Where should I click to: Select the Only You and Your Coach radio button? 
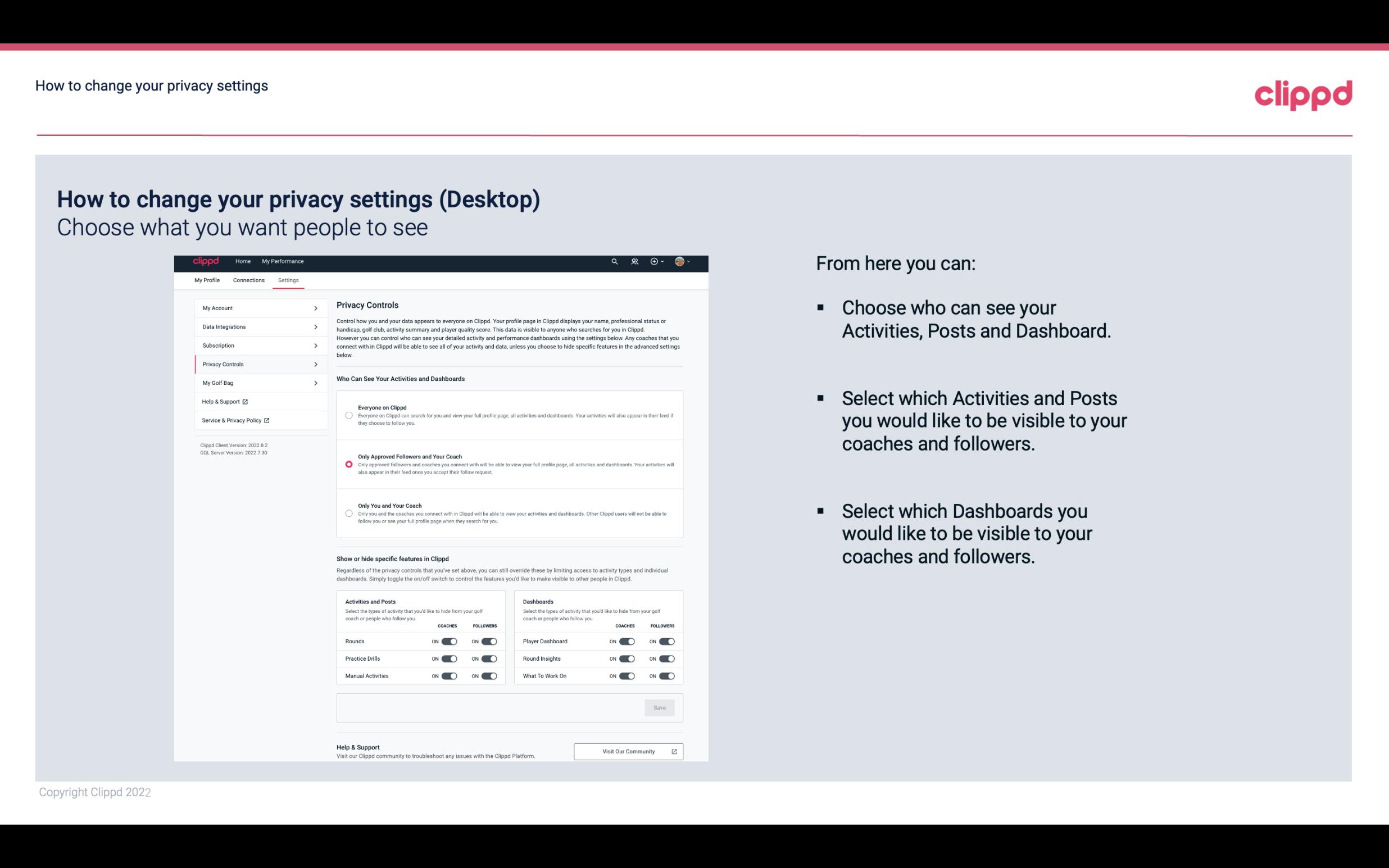pos(349,514)
